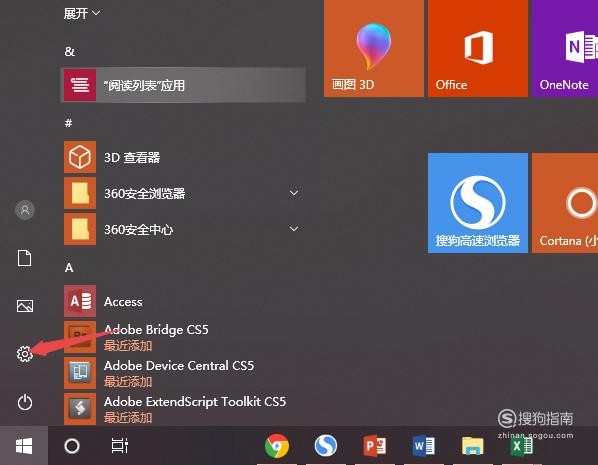This screenshot has width=598, height=465.
Task: Open Cortana circle on taskbar
Action: click(x=72, y=446)
